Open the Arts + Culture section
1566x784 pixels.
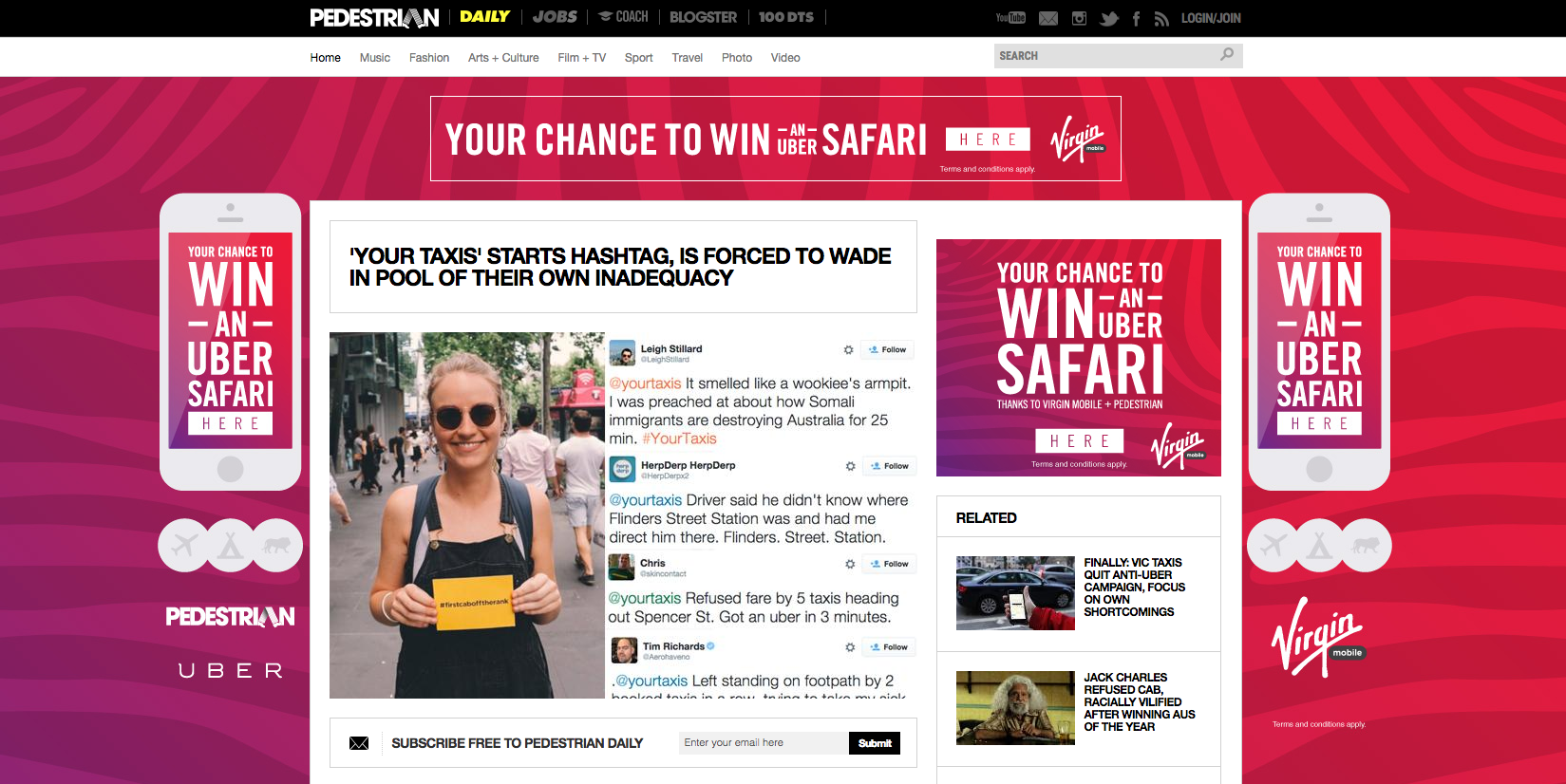(x=503, y=58)
